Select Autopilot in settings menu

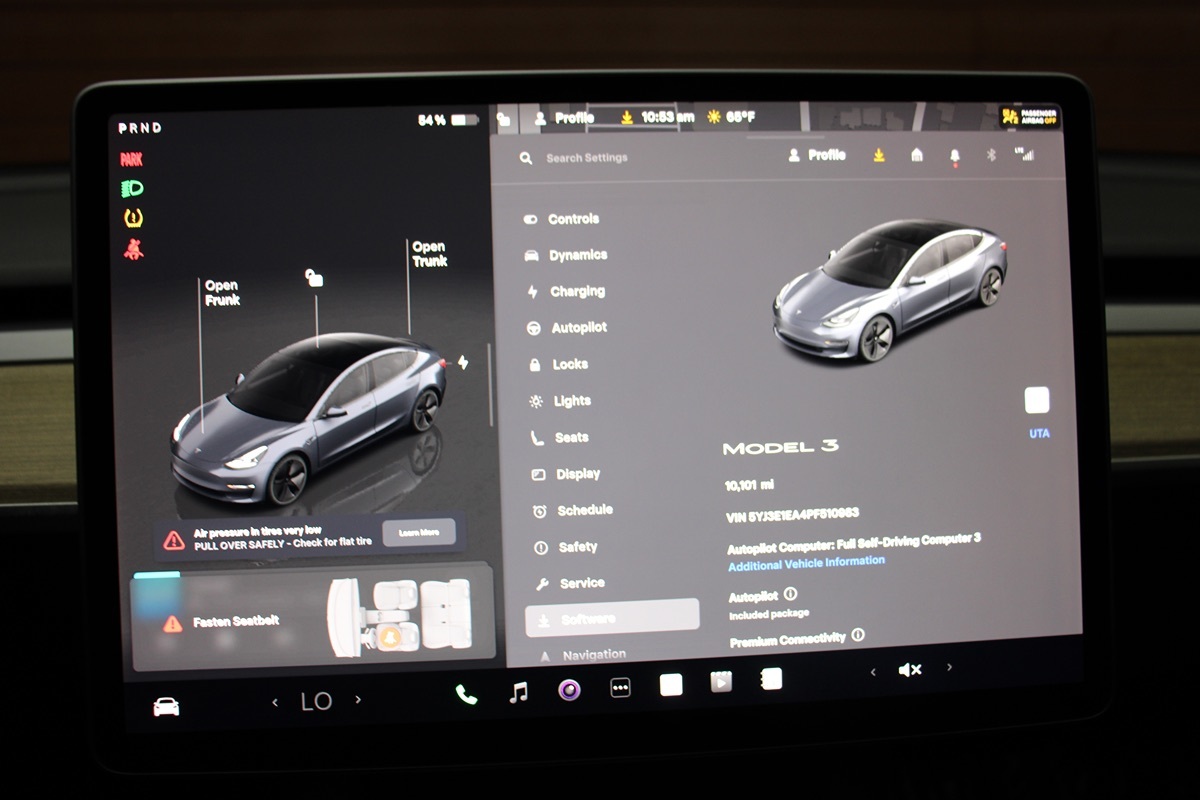point(578,327)
